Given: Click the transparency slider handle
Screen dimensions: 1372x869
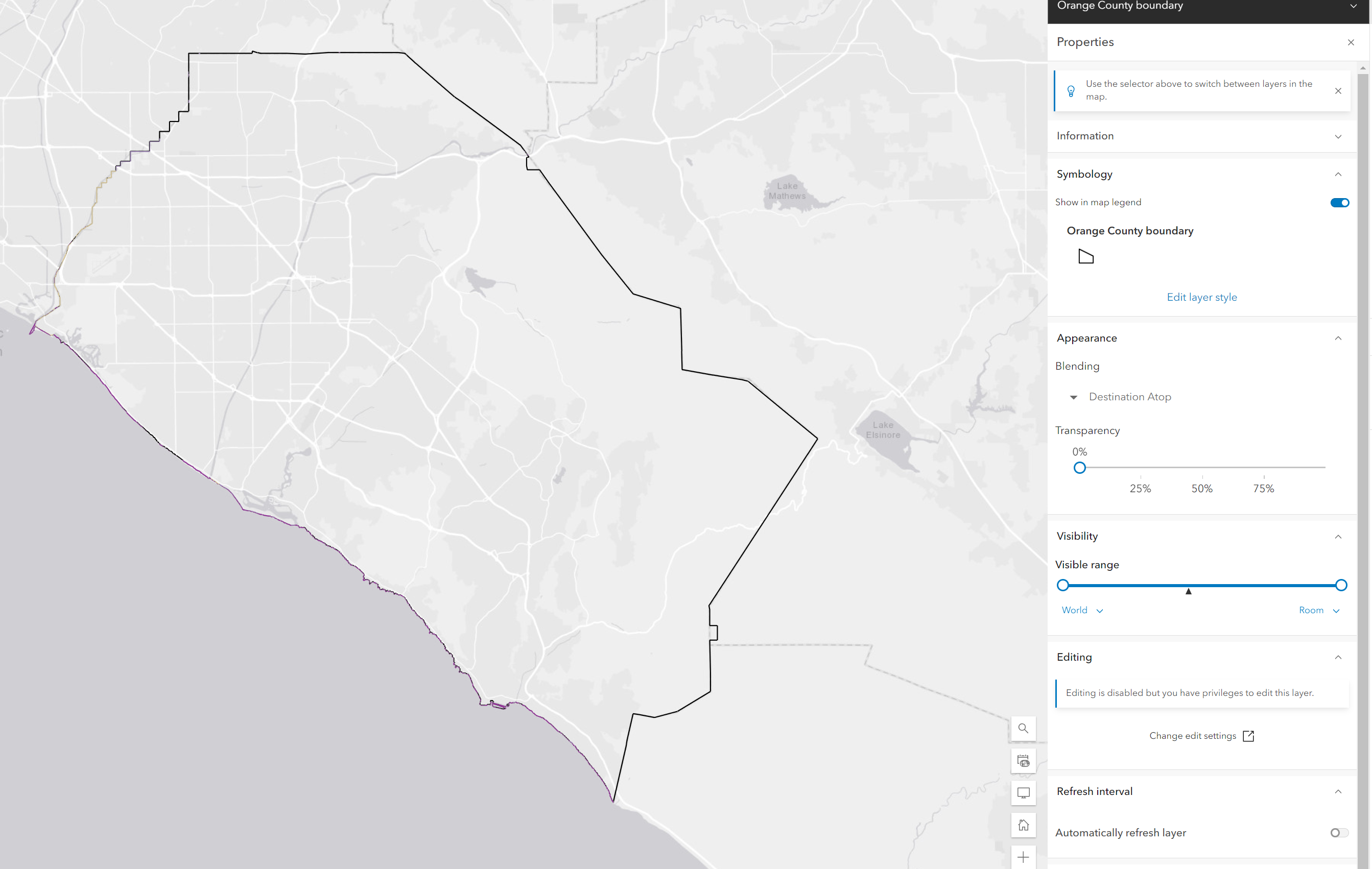Looking at the screenshot, I should click(x=1079, y=468).
